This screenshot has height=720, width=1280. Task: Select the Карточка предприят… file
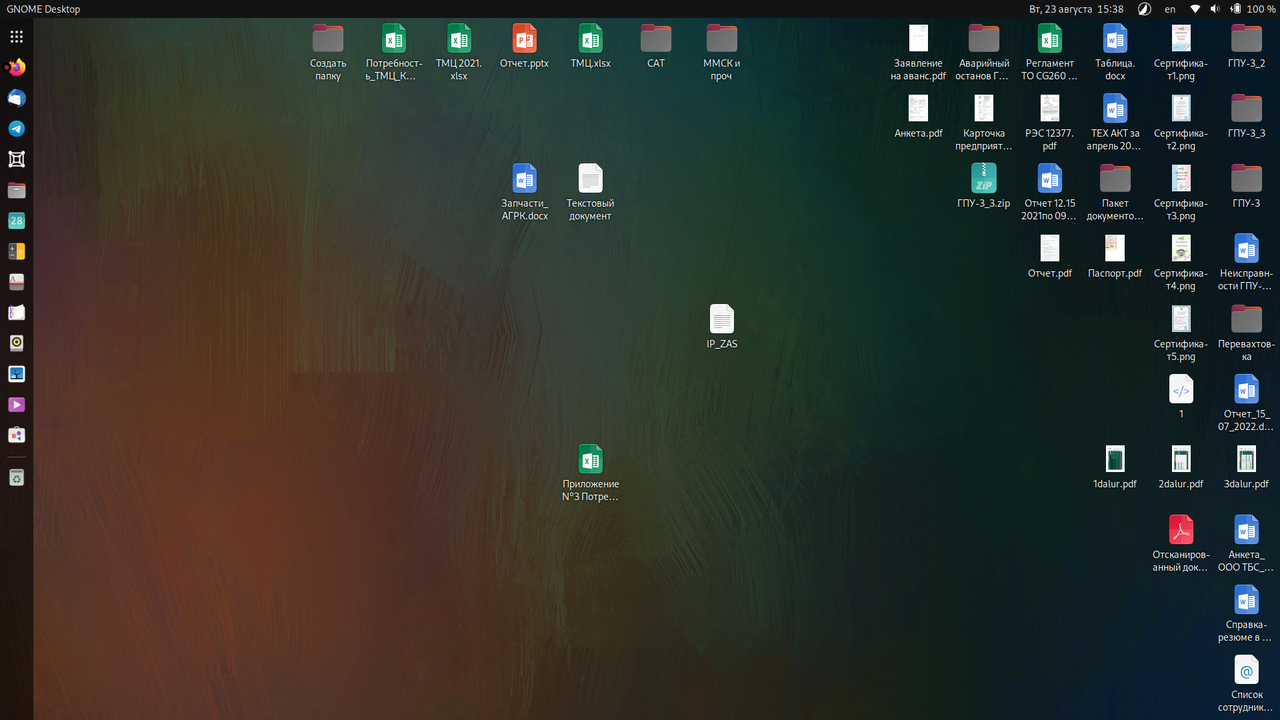tap(984, 123)
